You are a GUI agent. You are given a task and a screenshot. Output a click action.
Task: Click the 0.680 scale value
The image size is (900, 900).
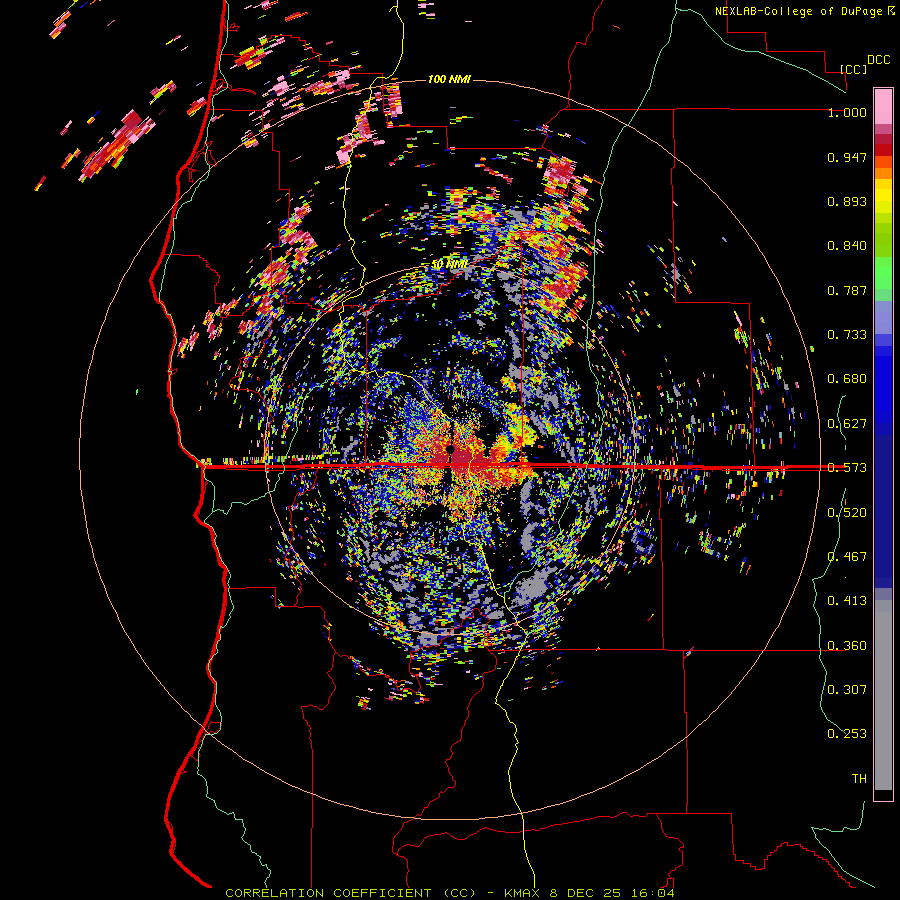847,379
